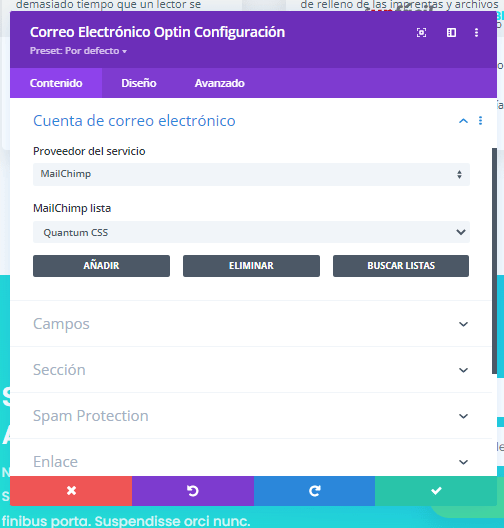This screenshot has height=528, width=504.
Task: Expand the Enlace section
Action: (x=251, y=462)
